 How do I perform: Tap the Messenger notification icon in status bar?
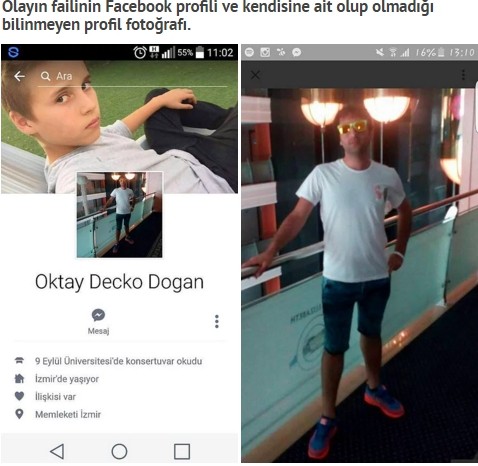[297, 52]
